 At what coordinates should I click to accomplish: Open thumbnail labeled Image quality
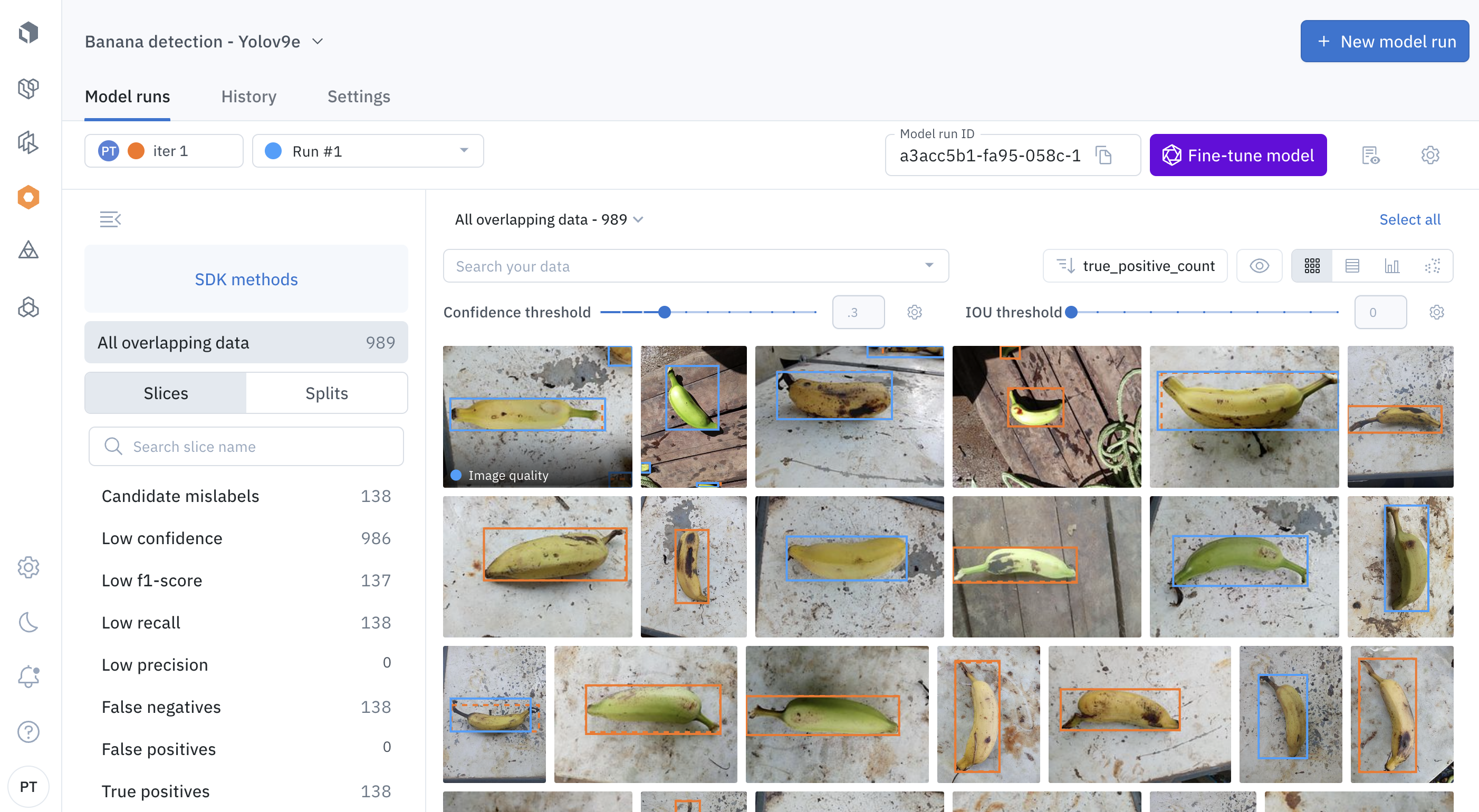(x=537, y=417)
